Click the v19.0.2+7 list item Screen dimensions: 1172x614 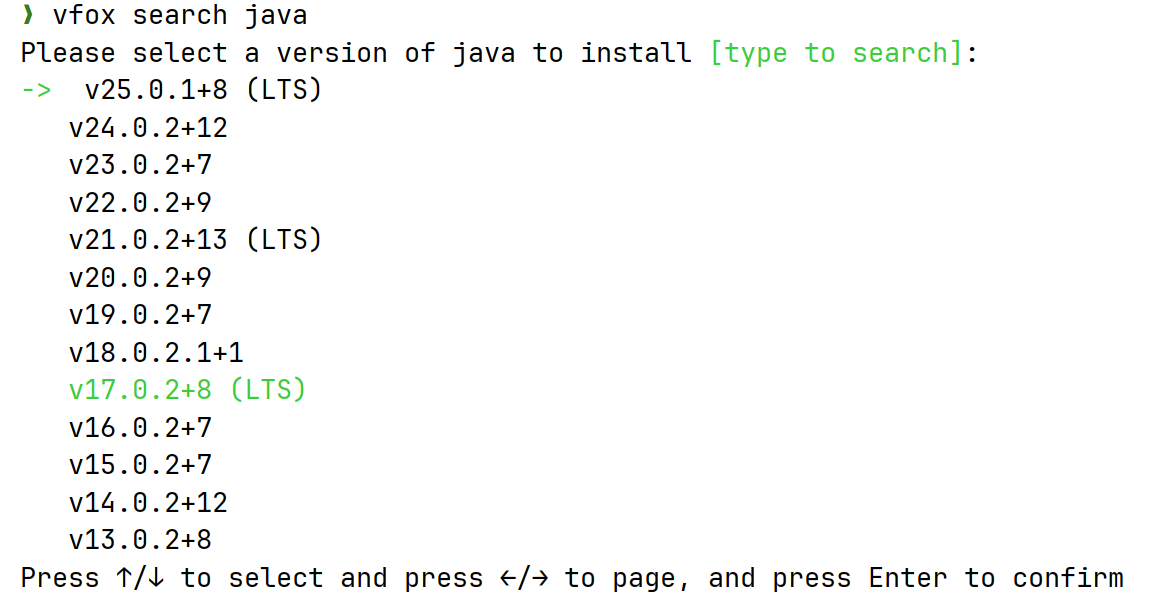click(x=140, y=315)
